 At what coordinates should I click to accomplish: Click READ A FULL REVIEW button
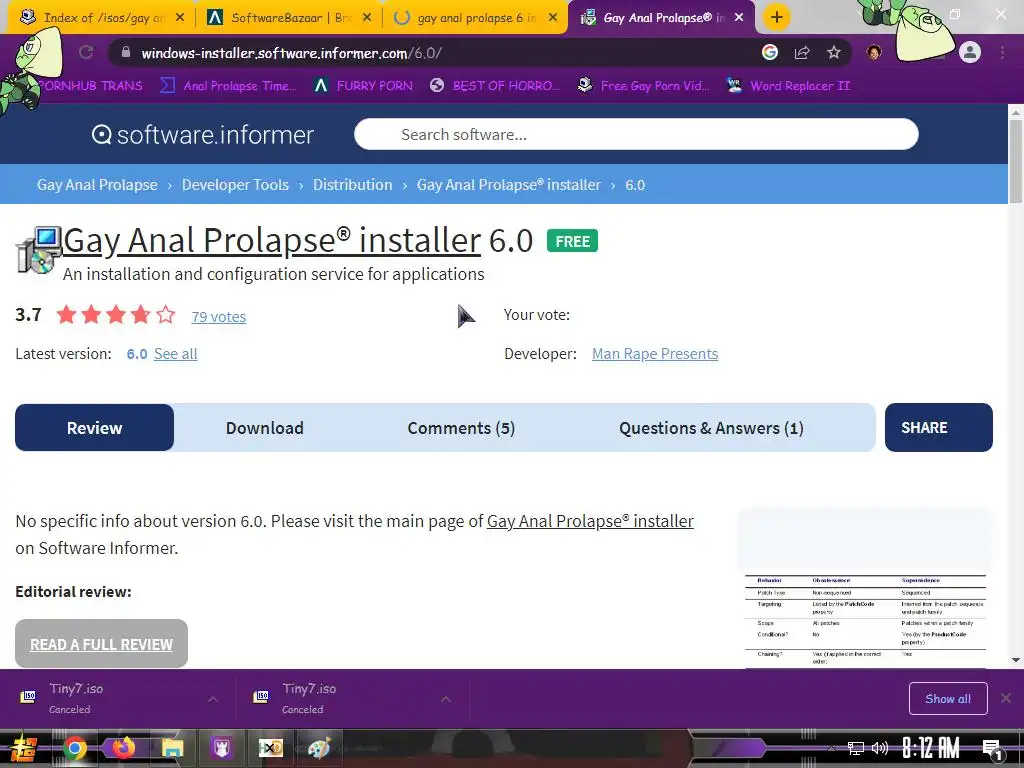click(x=101, y=644)
